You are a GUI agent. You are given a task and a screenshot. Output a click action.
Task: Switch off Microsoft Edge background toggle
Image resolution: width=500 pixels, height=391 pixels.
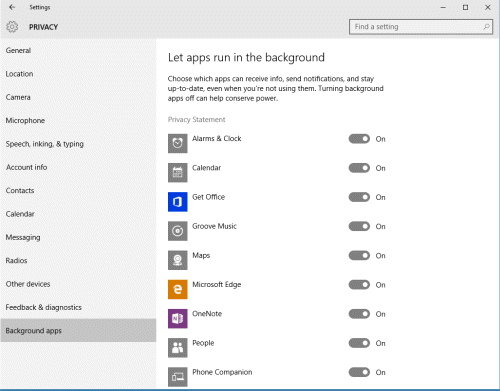pos(359,284)
